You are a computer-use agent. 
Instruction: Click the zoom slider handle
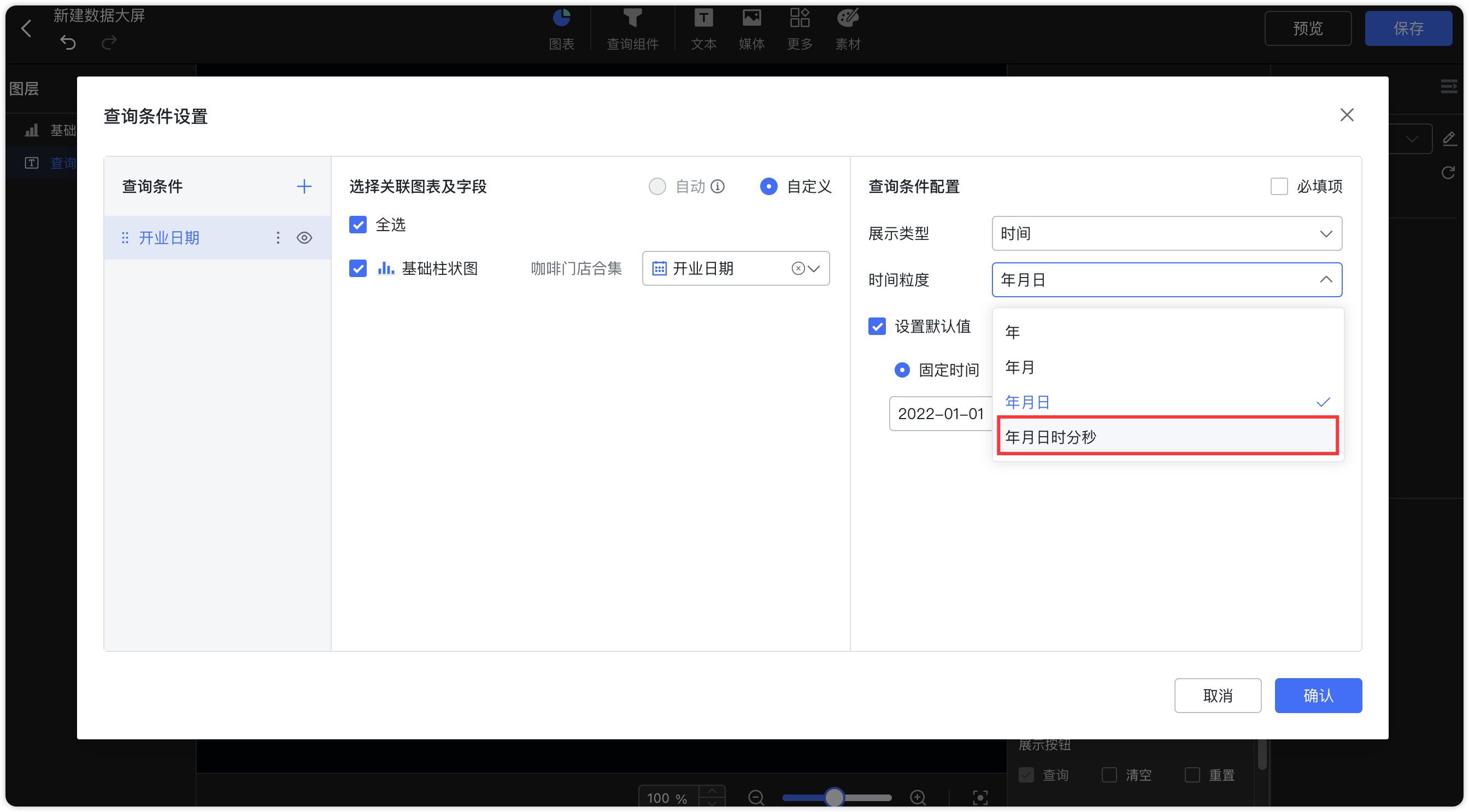834,797
